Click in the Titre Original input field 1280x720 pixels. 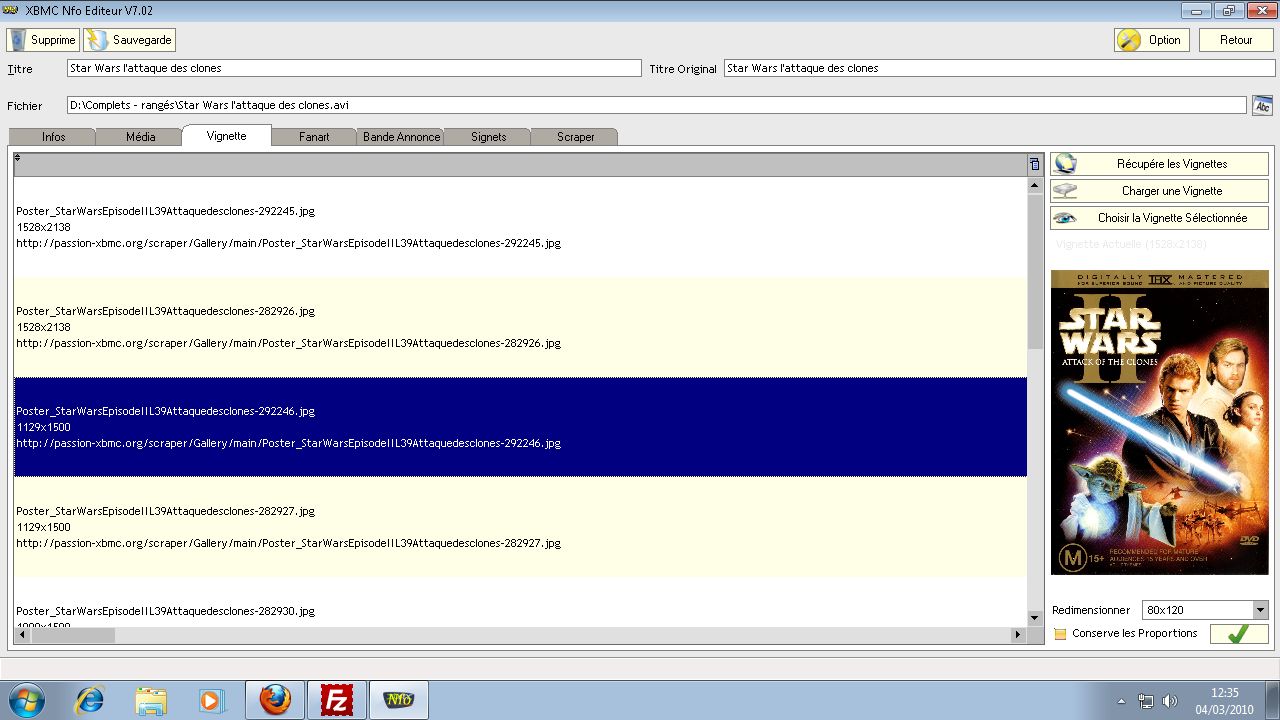[x=999, y=68]
